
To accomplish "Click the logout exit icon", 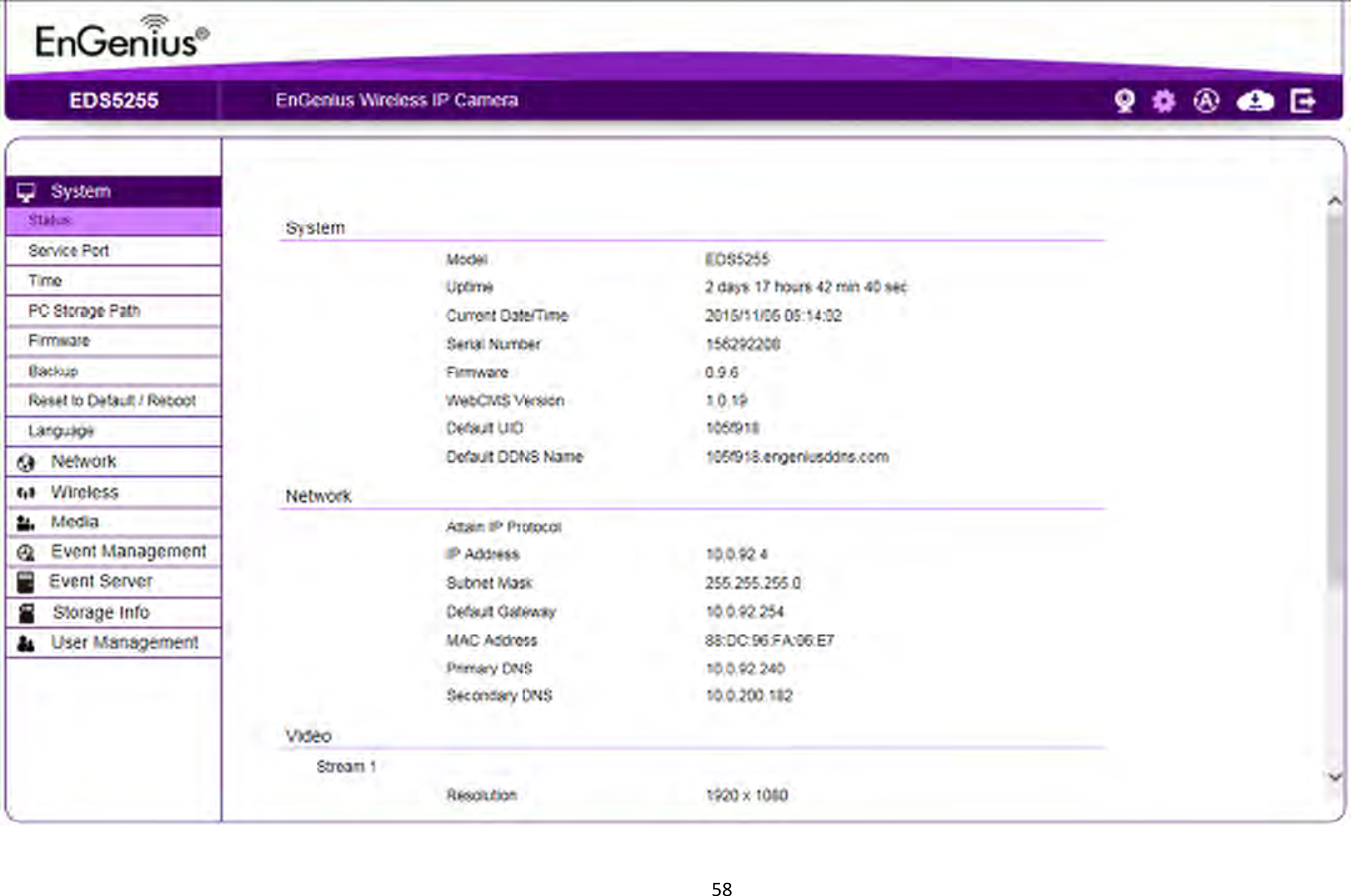I will [x=1302, y=100].
